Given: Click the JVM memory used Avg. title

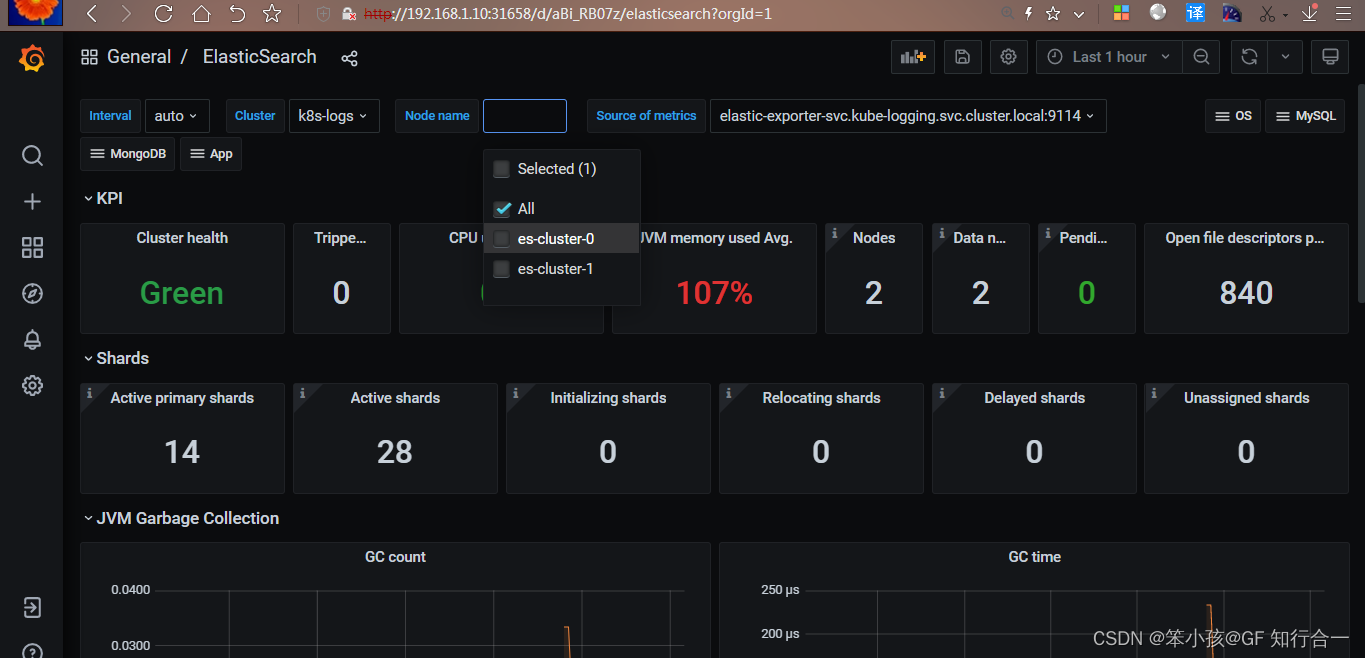Looking at the screenshot, I should pyautogui.click(x=715, y=238).
